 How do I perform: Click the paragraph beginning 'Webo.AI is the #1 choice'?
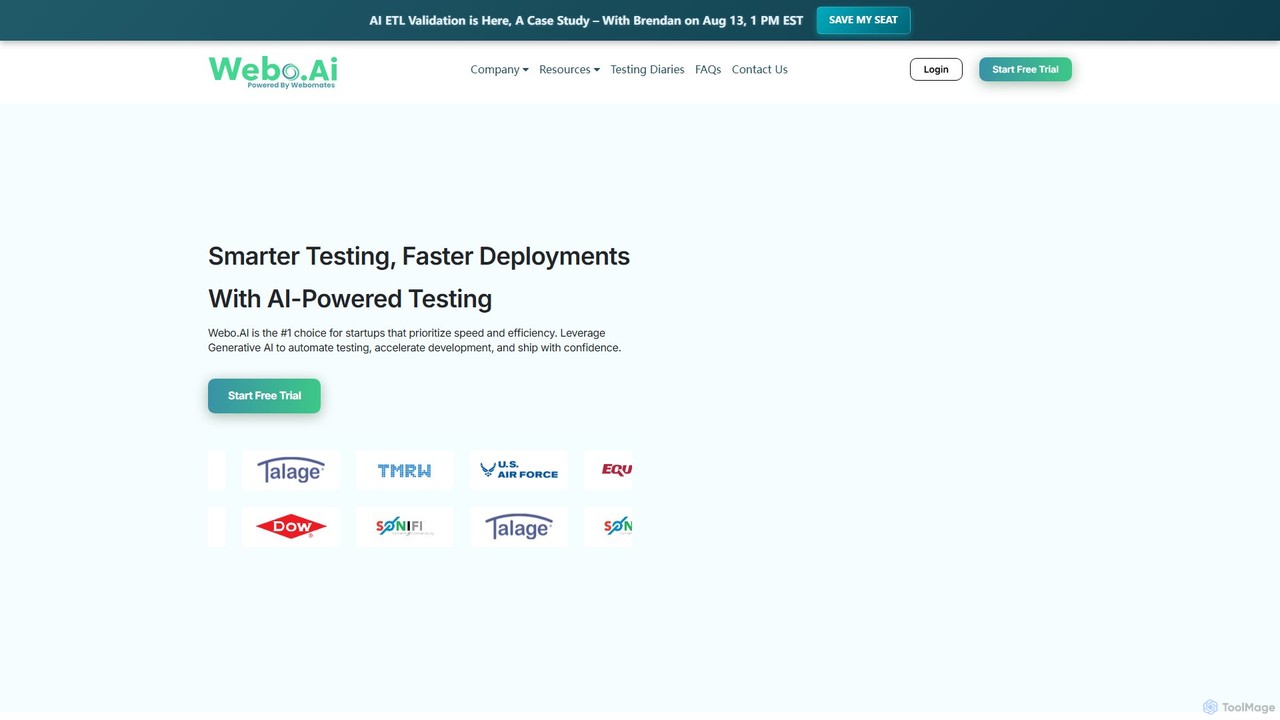[x=415, y=340]
